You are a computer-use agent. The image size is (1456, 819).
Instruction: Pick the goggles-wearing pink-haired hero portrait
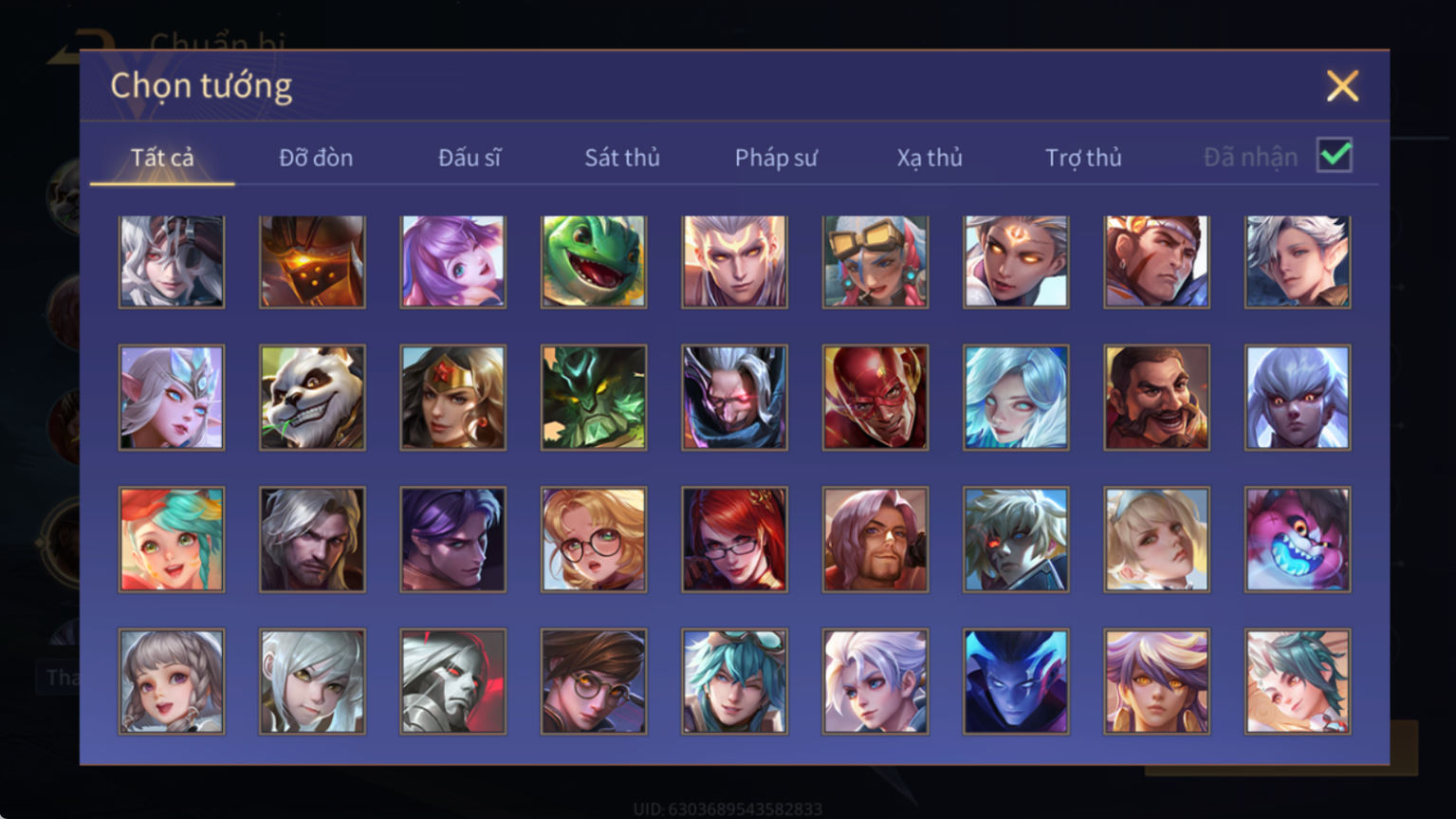tap(875, 262)
